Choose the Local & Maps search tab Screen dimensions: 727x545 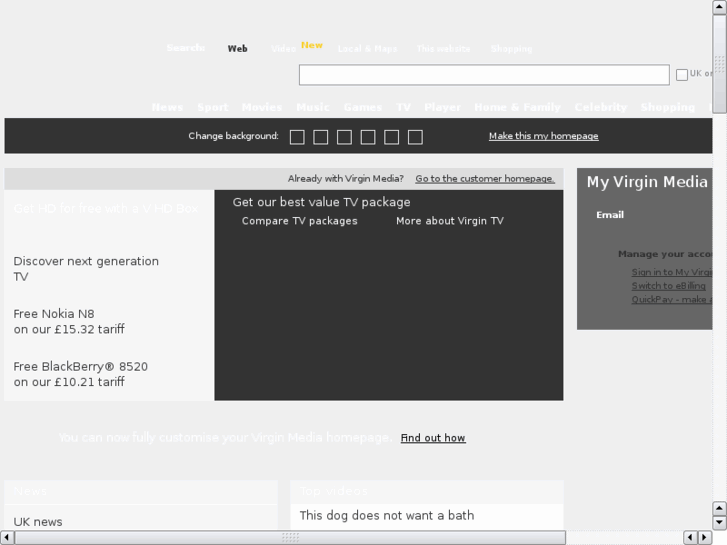coord(367,49)
